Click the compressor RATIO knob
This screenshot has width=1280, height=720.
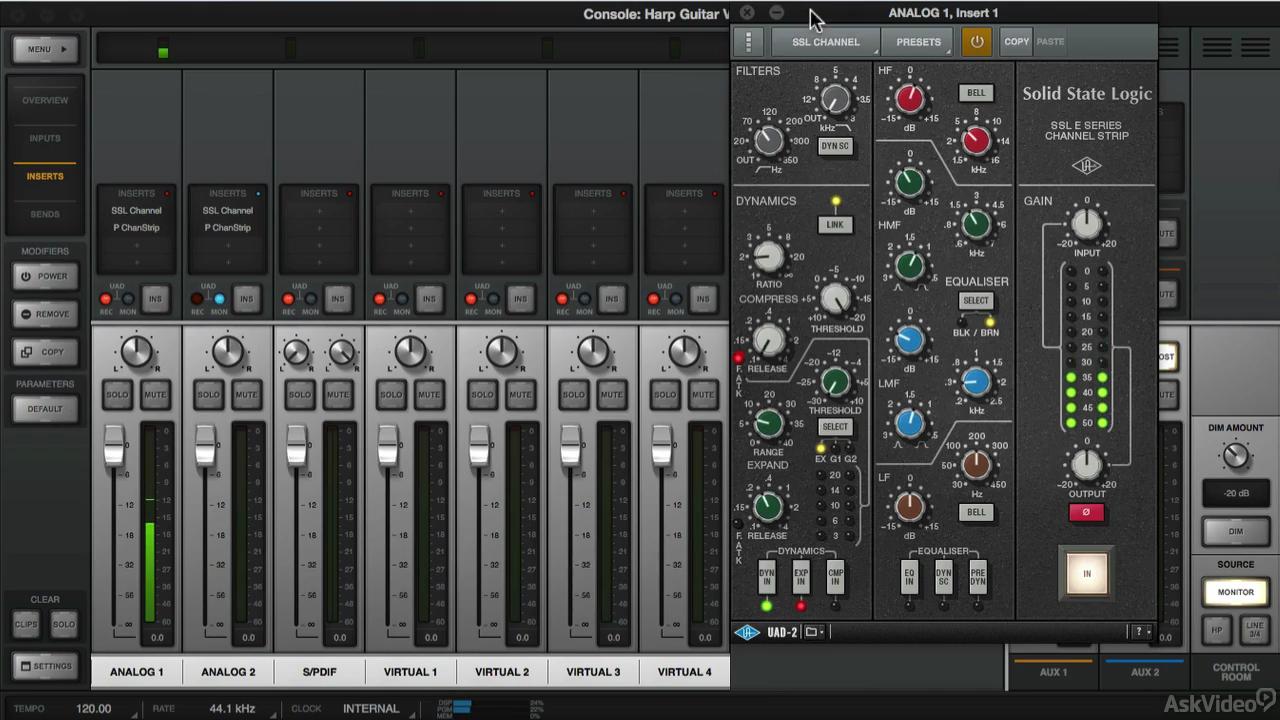768,257
